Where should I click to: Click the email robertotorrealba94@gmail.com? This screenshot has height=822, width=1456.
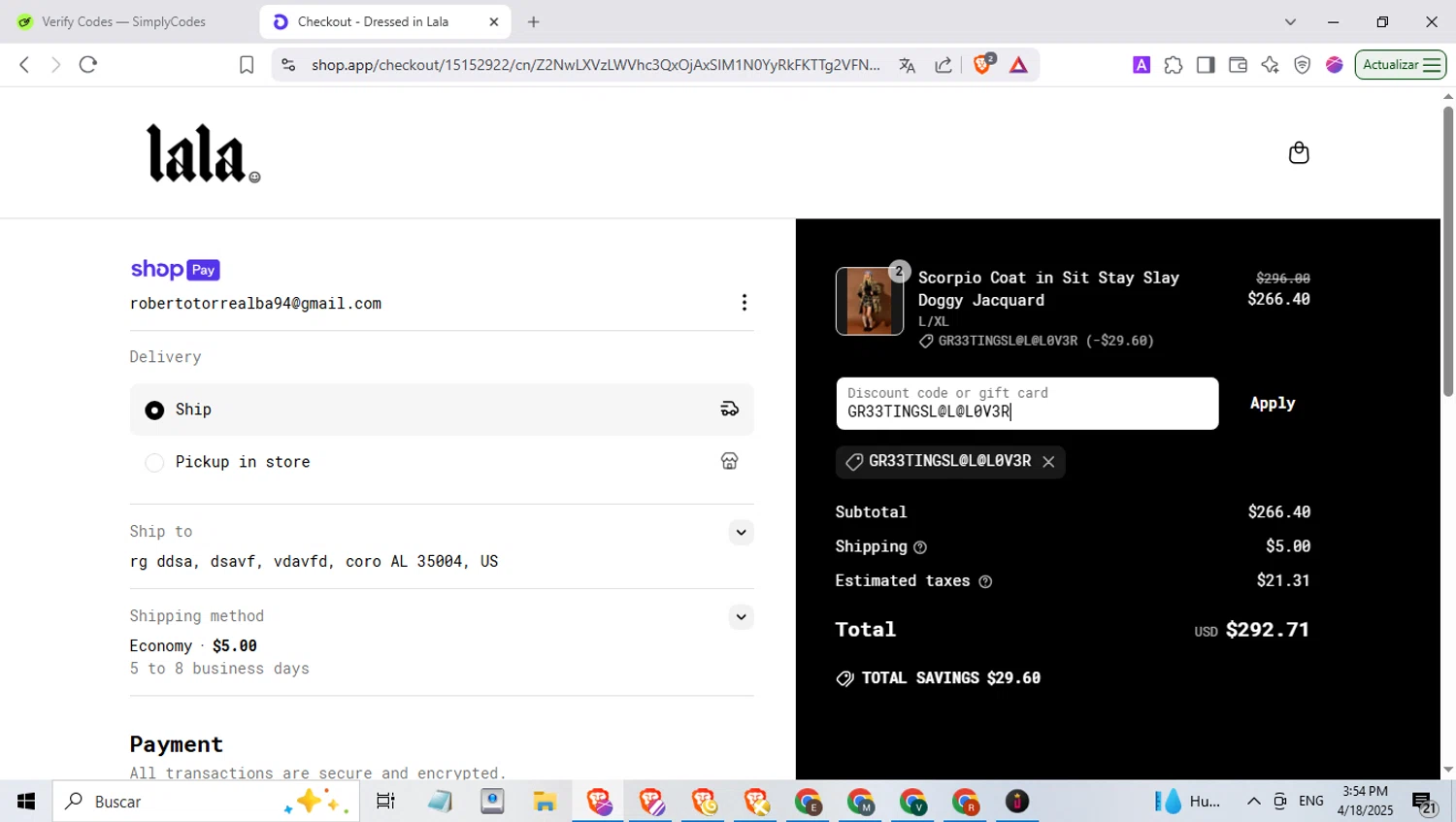pyautogui.click(x=255, y=304)
